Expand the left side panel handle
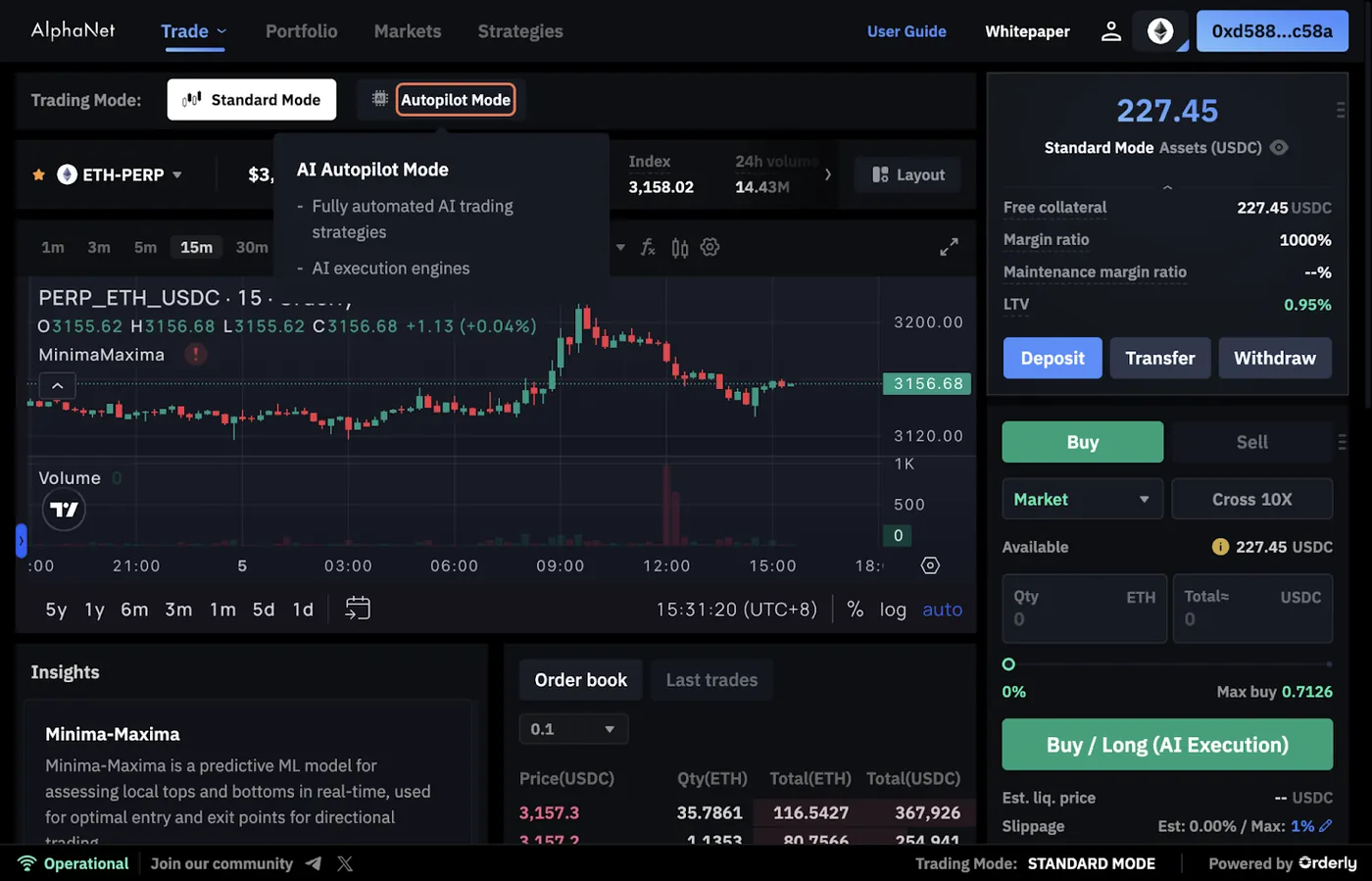 coord(21,540)
